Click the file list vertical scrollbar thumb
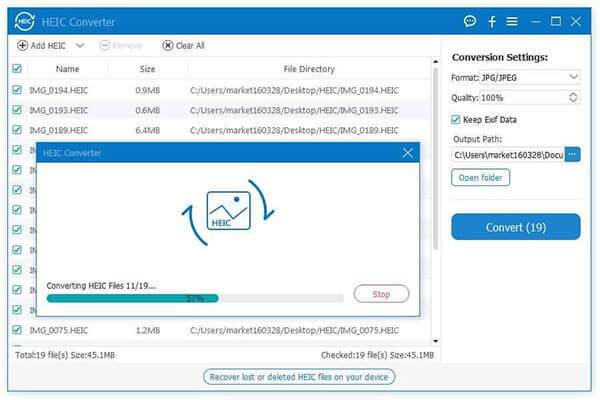The height and width of the screenshot is (400, 600). (435, 159)
